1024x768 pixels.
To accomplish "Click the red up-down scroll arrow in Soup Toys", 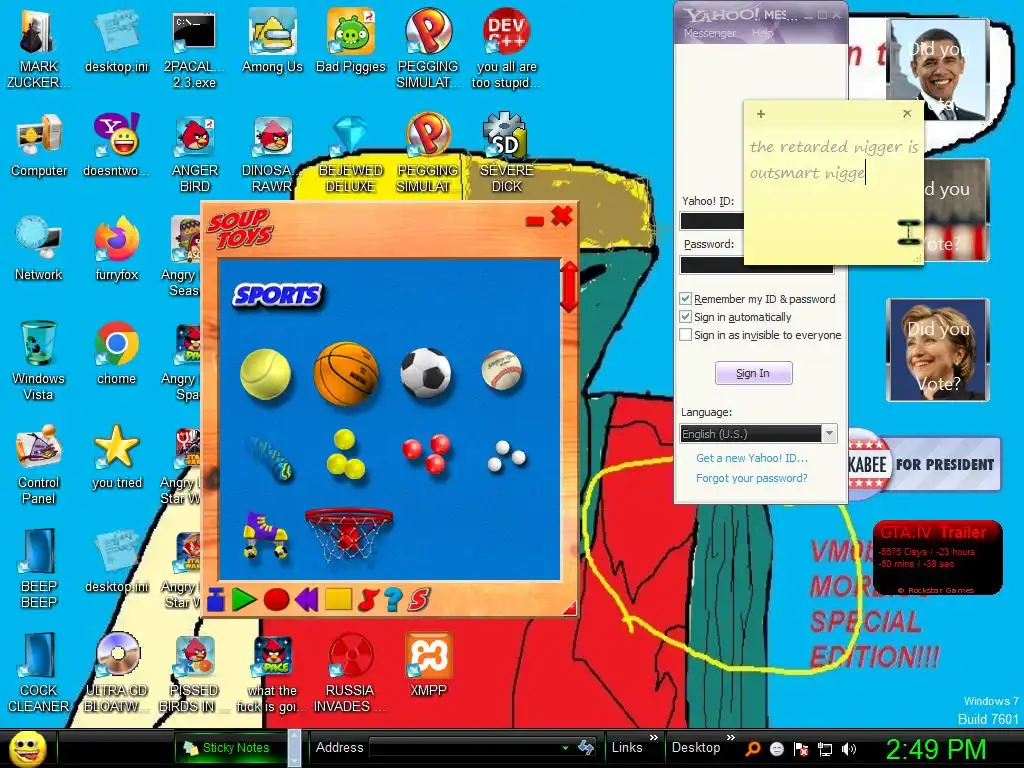I will click(569, 286).
